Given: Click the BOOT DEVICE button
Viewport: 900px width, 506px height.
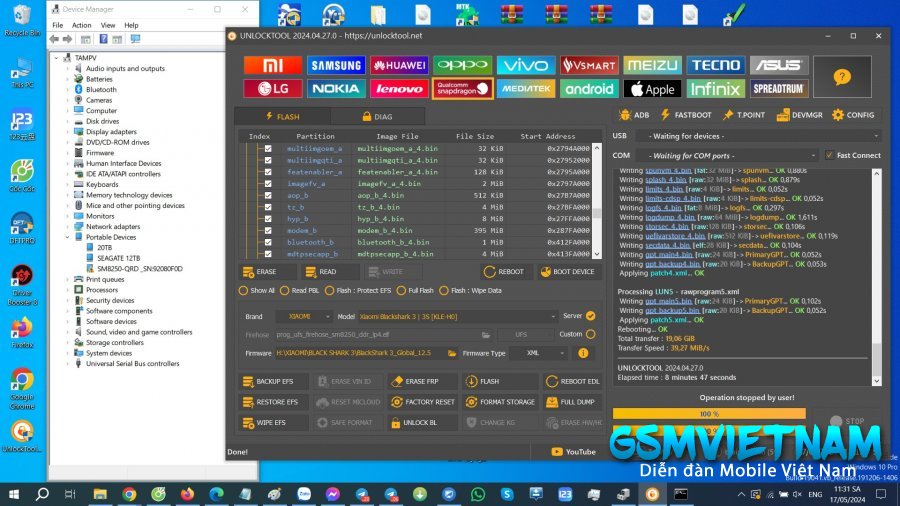Looking at the screenshot, I should pyautogui.click(x=568, y=272).
